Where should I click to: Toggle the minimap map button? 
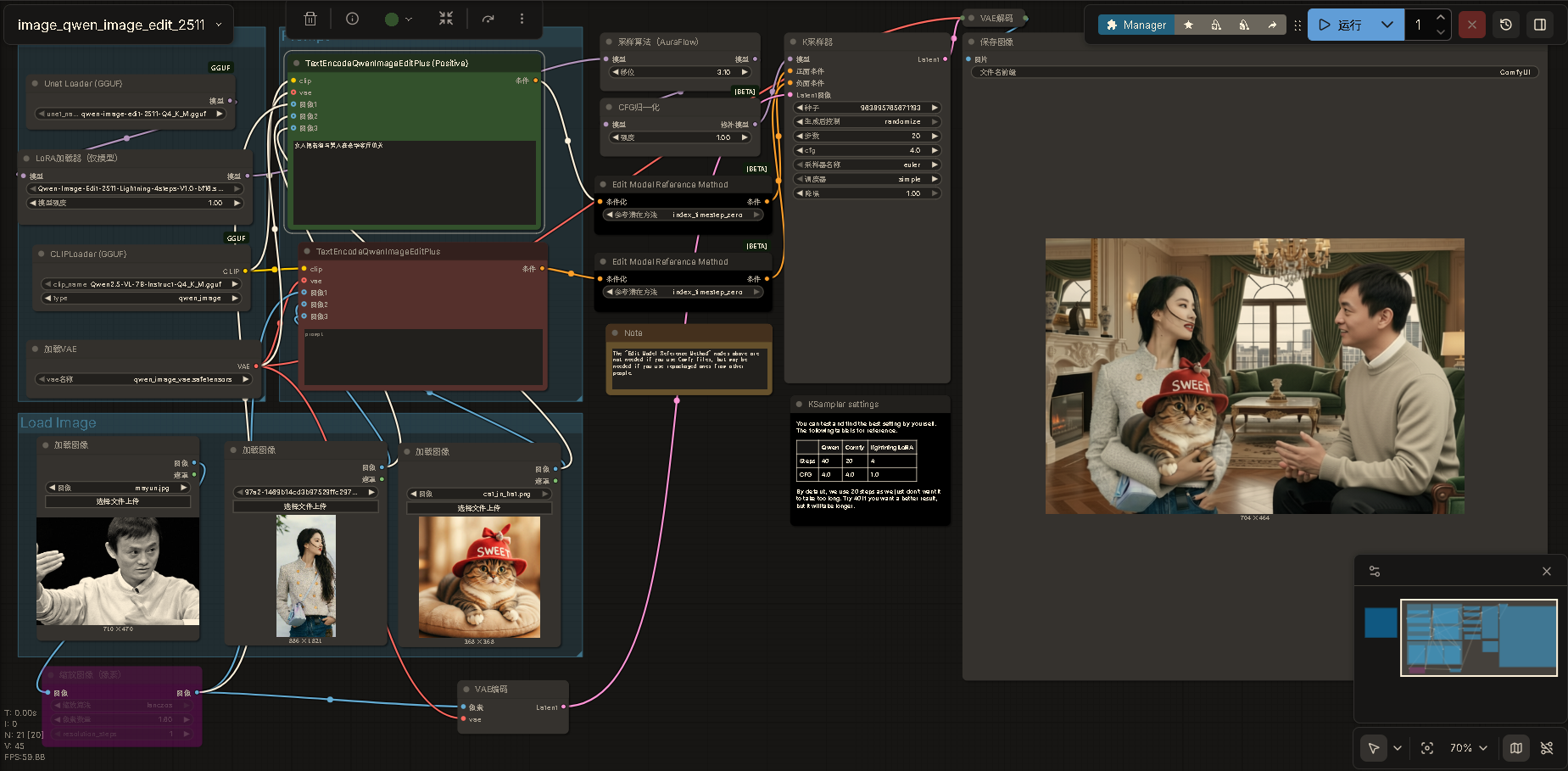click(x=1516, y=748)
